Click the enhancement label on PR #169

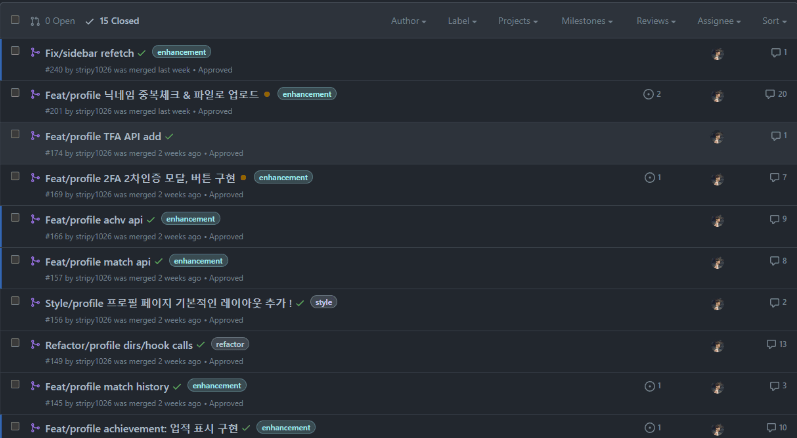click(x=283, y=177)
